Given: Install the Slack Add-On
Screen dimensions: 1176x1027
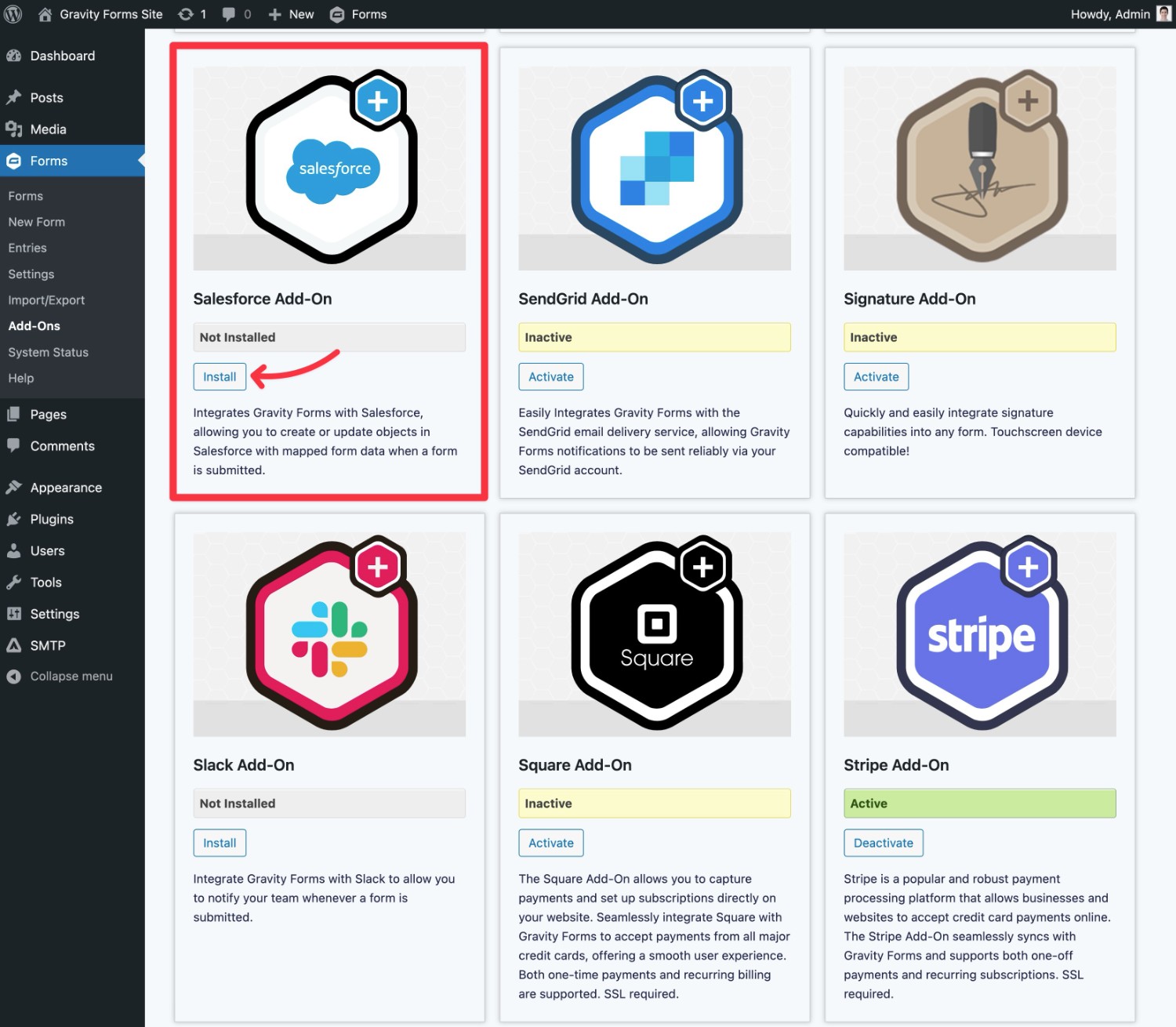Looking at the screenshot, I should coord(220,843).
